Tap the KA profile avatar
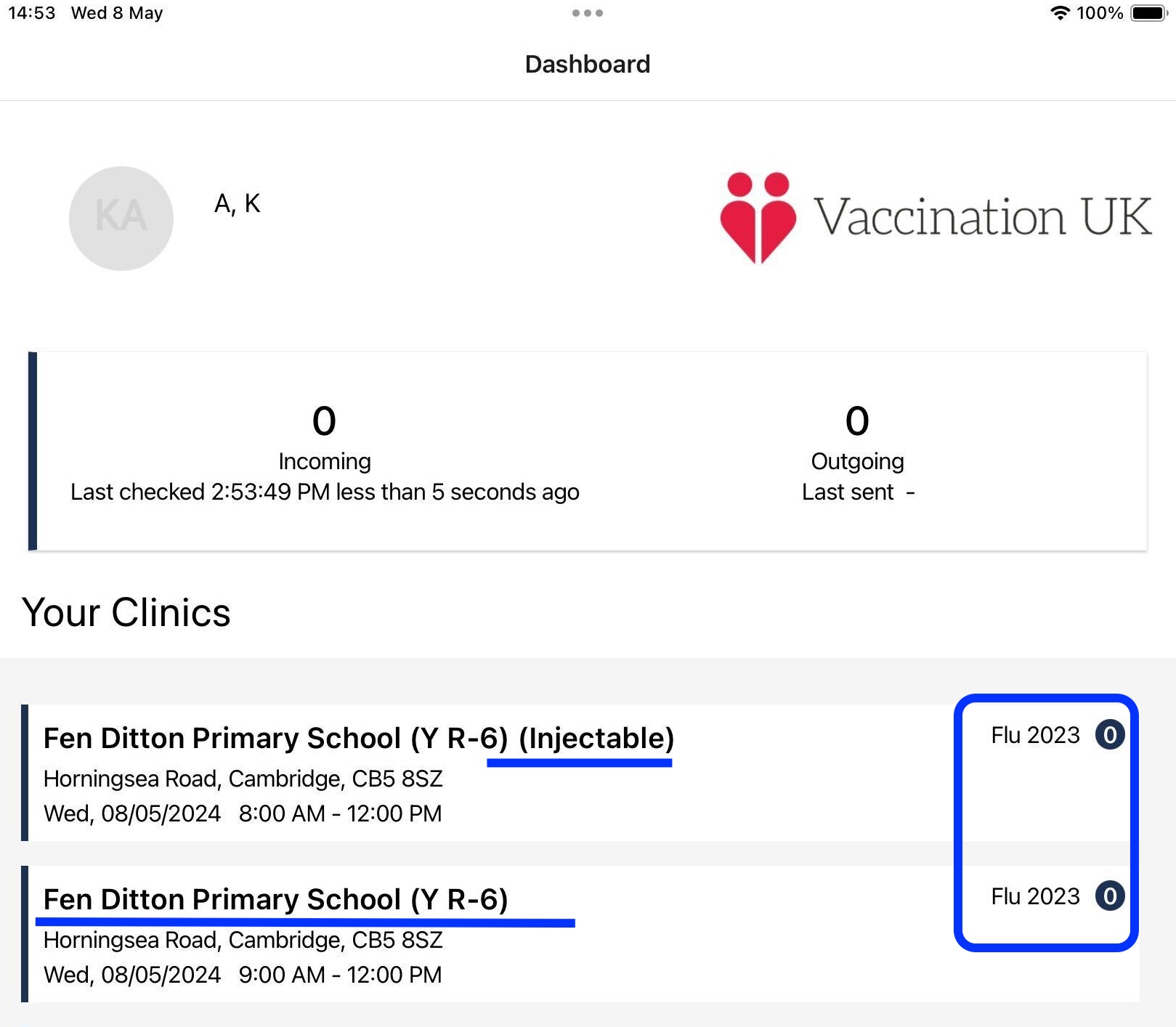 point(121,218)
